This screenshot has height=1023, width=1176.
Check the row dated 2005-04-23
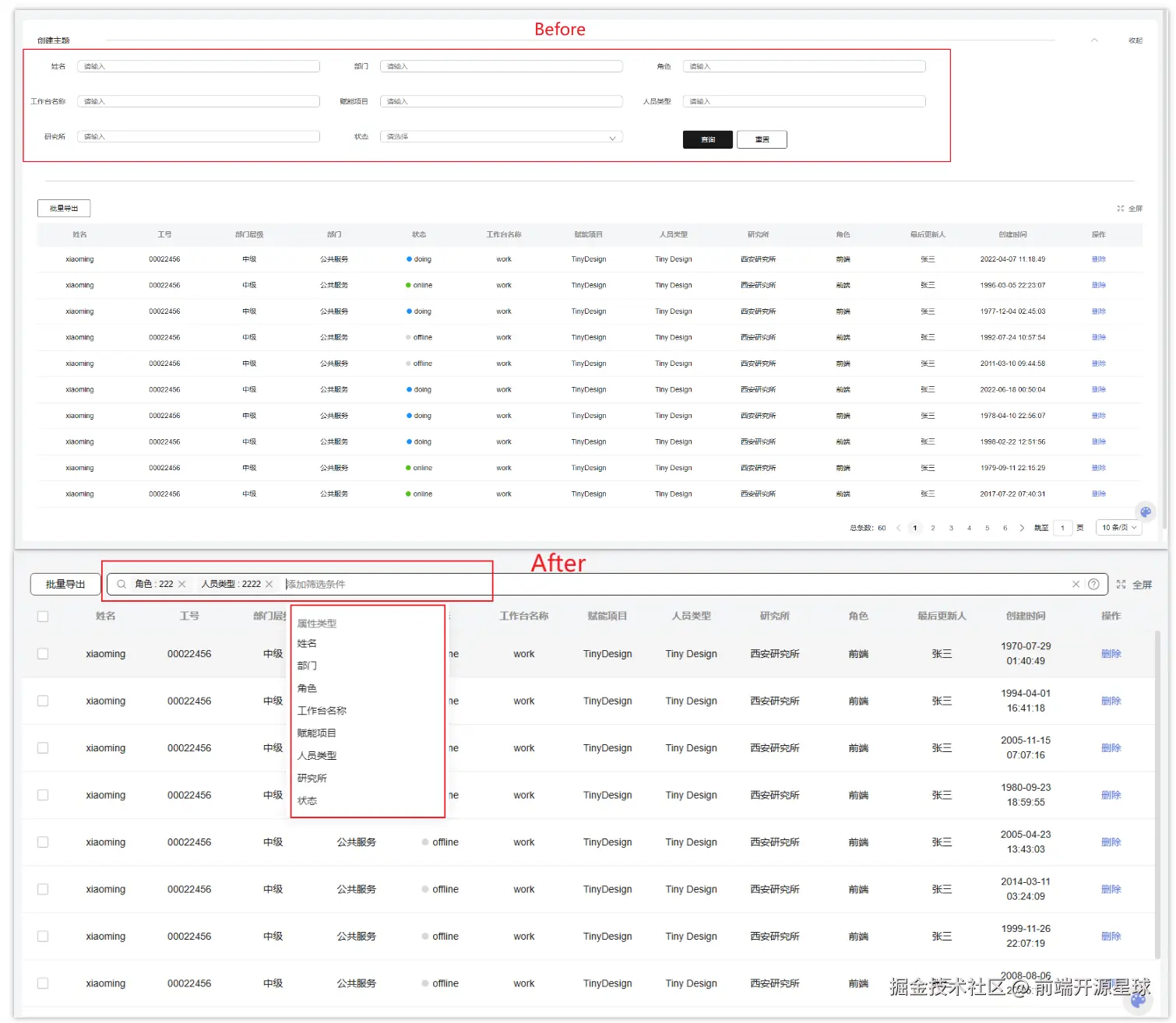[x=43, y=842]
